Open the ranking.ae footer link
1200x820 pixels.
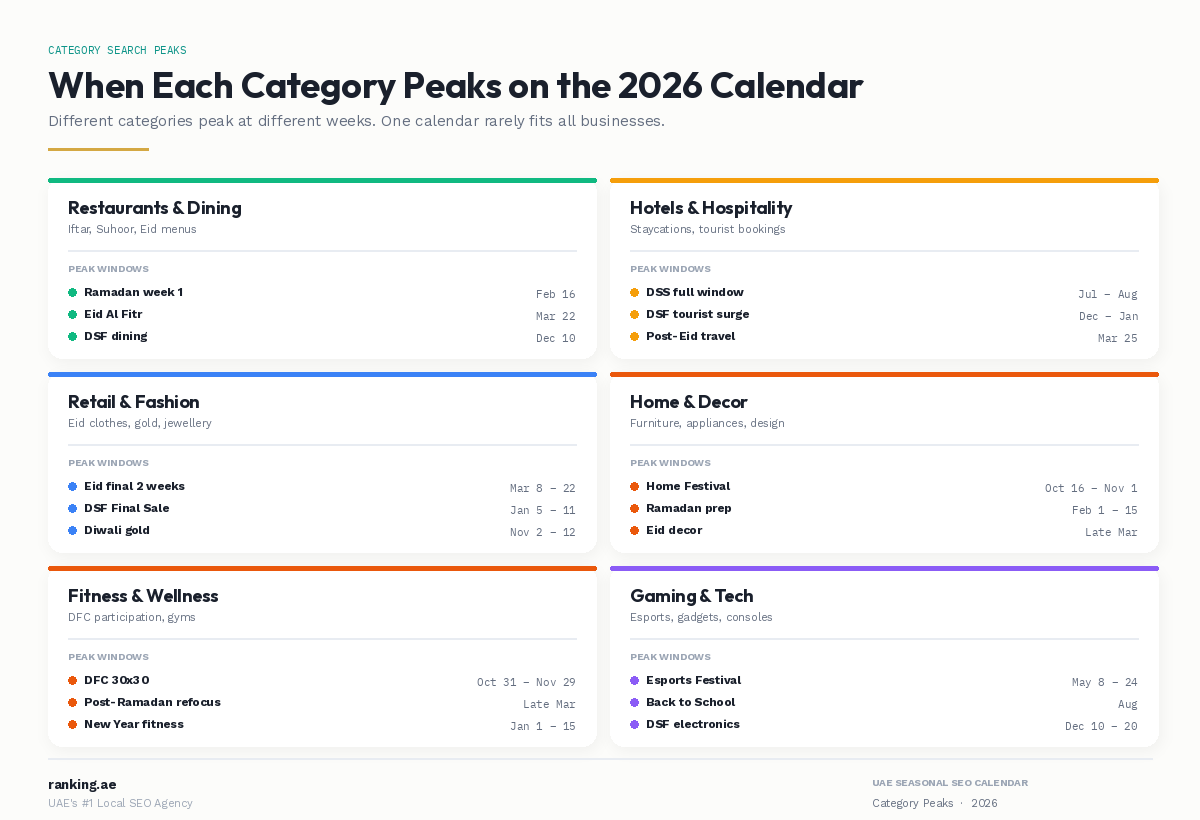[82, 784]
